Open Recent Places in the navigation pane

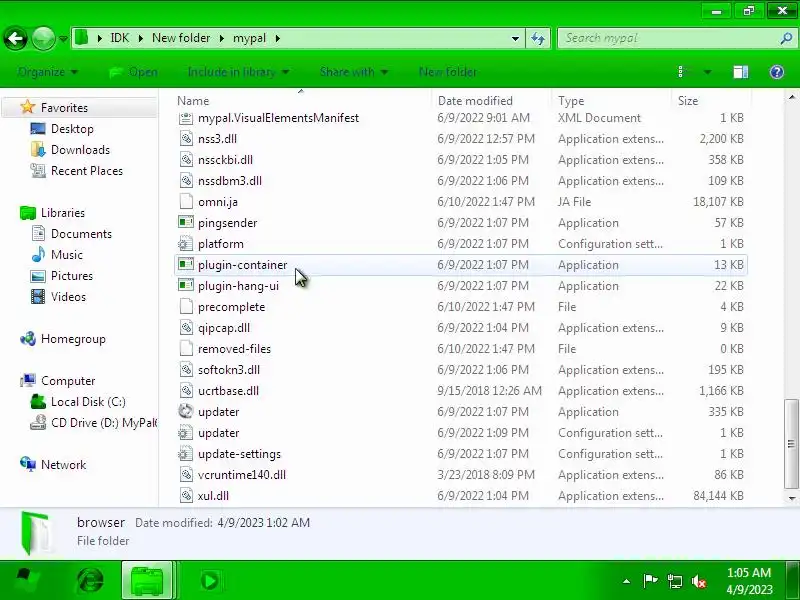point(87,170)
